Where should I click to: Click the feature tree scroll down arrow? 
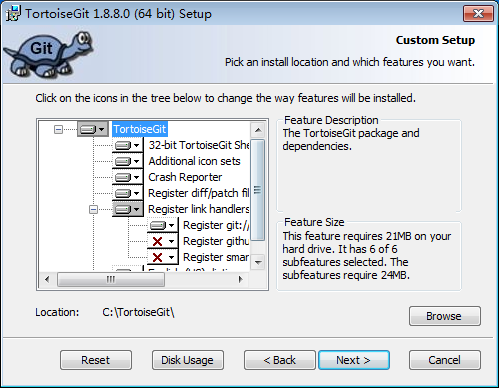[258, 263]
